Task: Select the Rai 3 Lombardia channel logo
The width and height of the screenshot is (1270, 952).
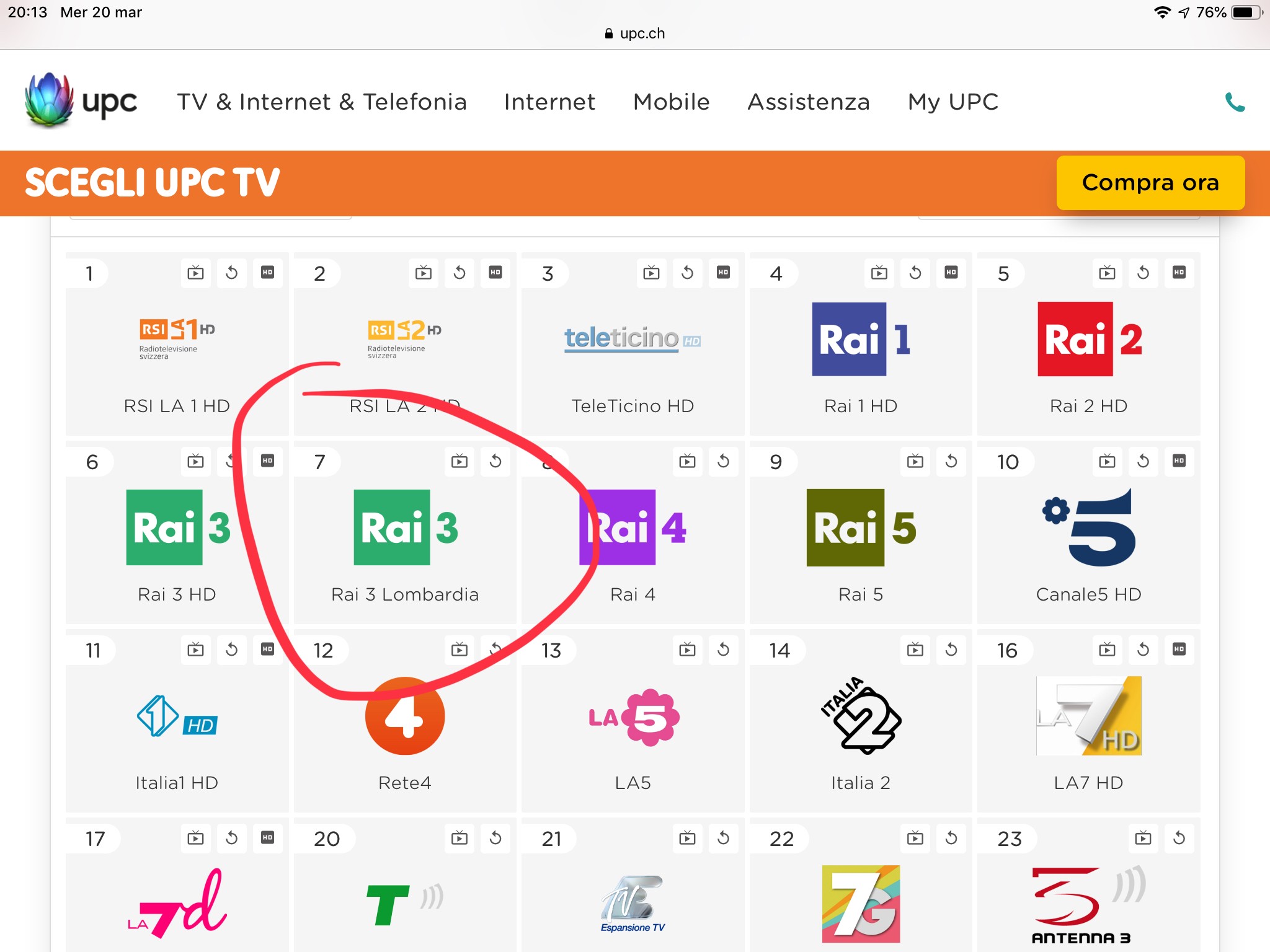Action: tap(405, 527)
